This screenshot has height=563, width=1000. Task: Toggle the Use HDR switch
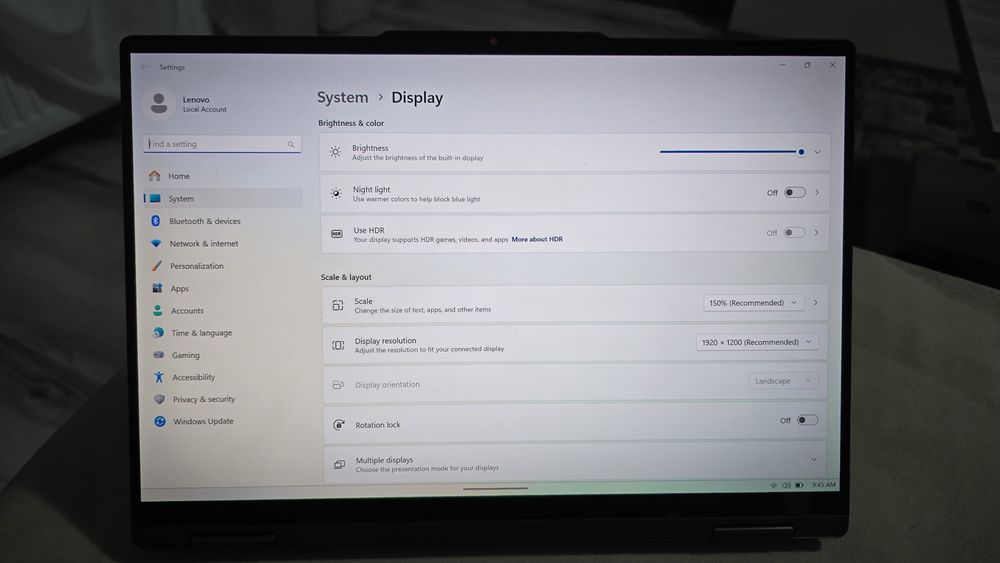tap(794, 233)
